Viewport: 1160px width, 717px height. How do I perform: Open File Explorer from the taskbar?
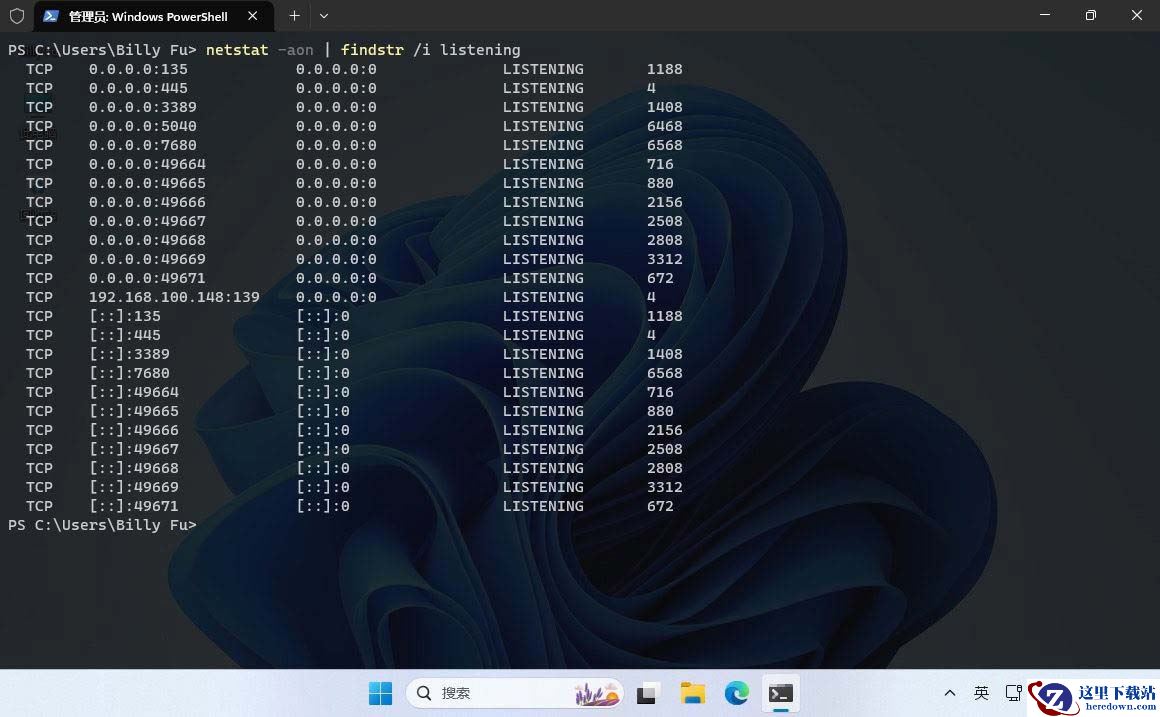(692, 693)
